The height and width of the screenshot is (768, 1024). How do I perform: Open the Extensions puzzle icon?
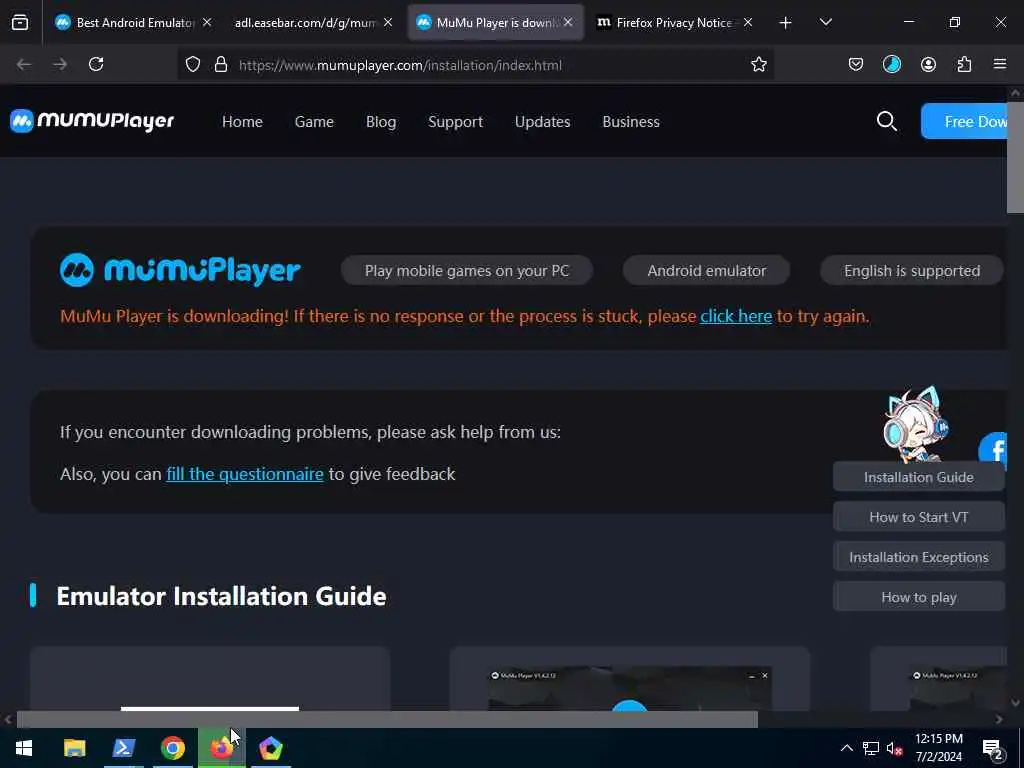pos(964,64)
